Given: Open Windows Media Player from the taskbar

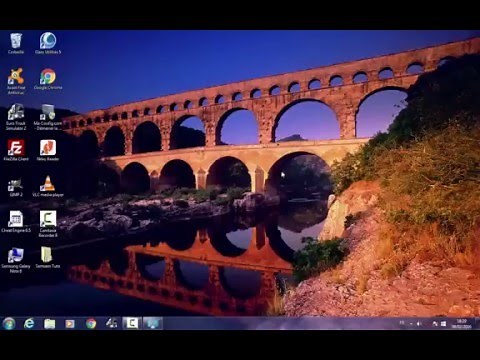Looking at the screenshot, I should click(x=70, y=324).
